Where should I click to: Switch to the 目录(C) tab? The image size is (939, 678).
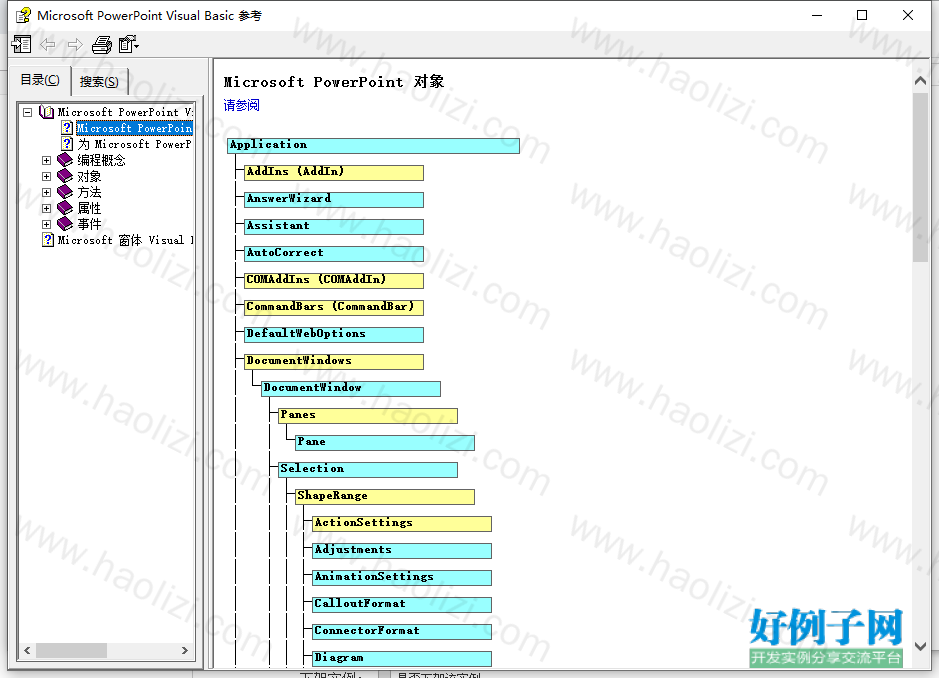click(x=40, y=80)
